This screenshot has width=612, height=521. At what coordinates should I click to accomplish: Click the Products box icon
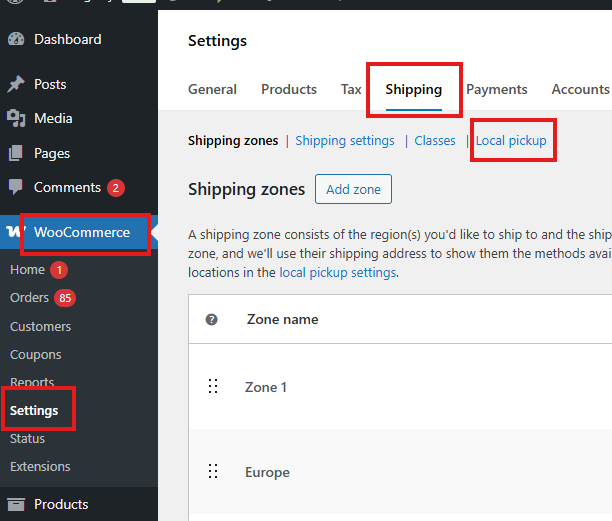(16, 505)
